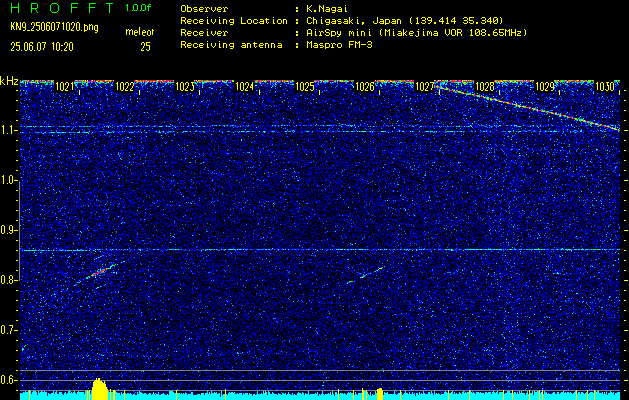Click the short meteor echo after 1026

pos(373,272)
